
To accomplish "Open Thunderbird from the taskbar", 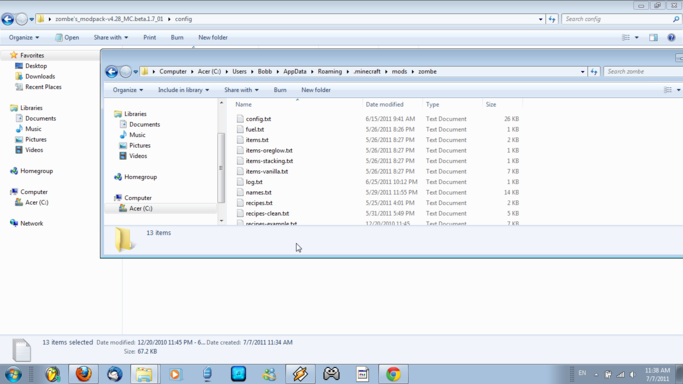I will [x=115, y=374].
